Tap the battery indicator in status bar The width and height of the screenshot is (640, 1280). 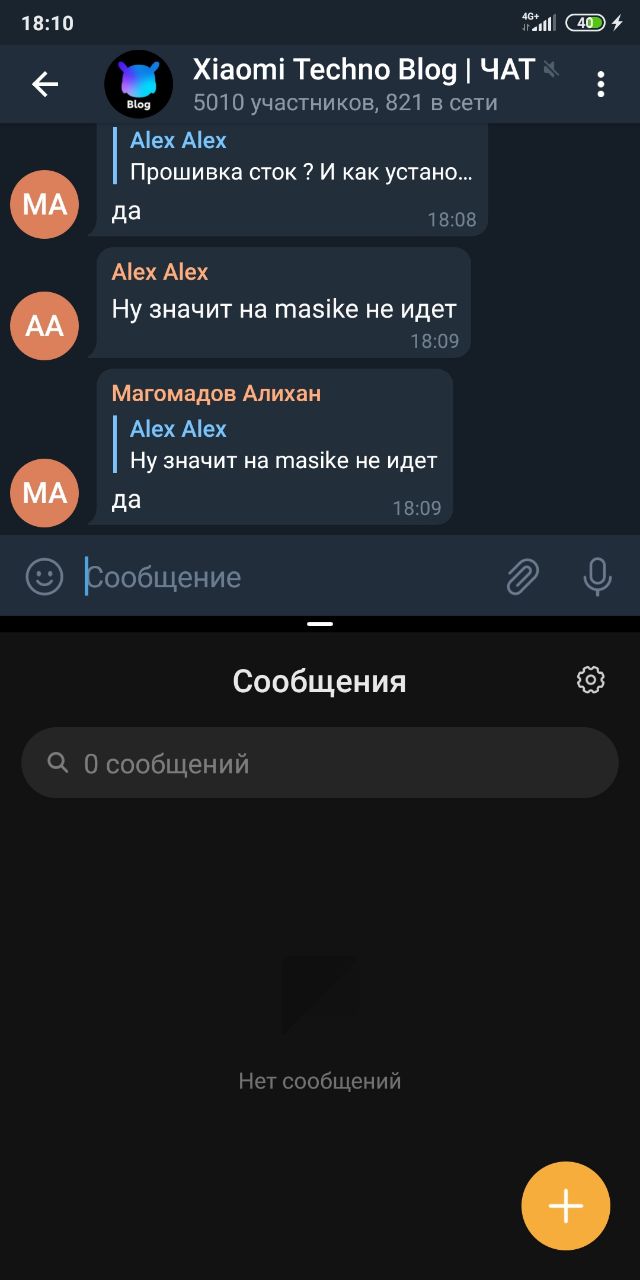[585, 22]
